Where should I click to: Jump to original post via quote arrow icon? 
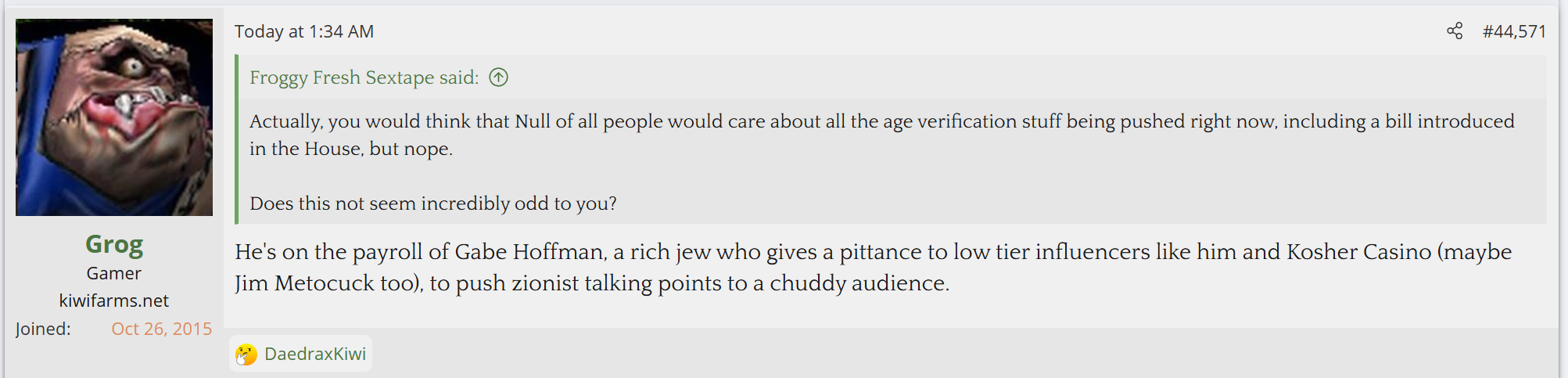point(498,77)
